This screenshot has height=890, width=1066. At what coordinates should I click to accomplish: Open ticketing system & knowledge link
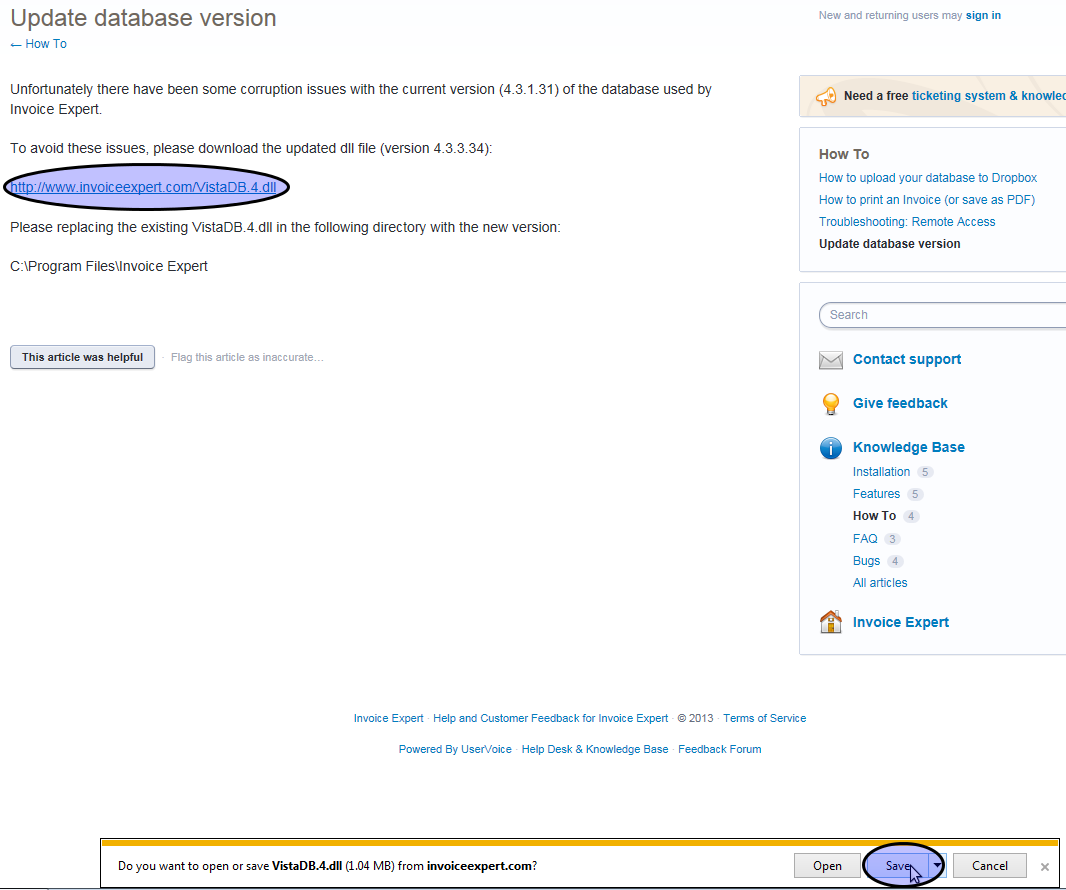tap(988, 96)
